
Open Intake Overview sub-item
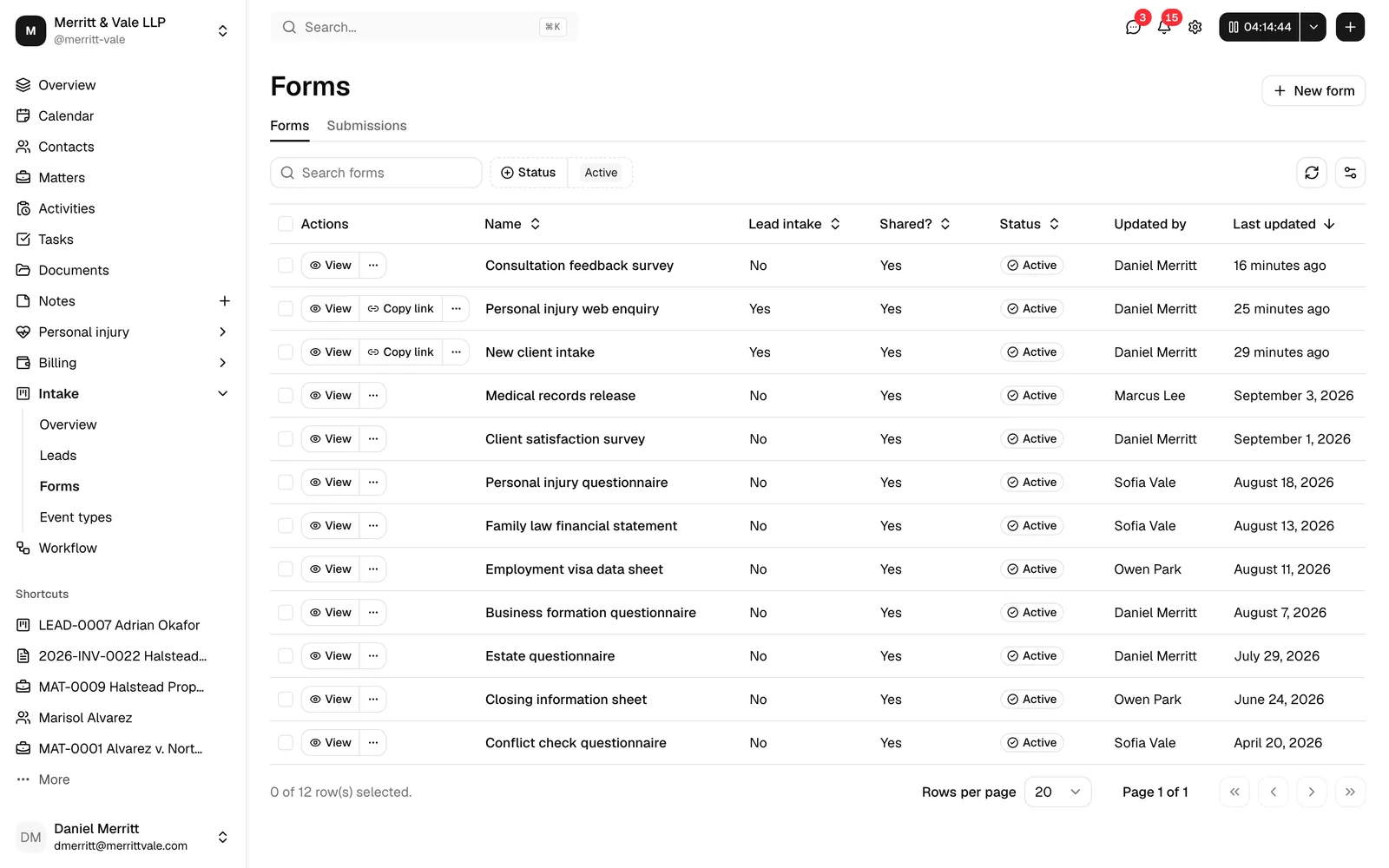point(68,424)
